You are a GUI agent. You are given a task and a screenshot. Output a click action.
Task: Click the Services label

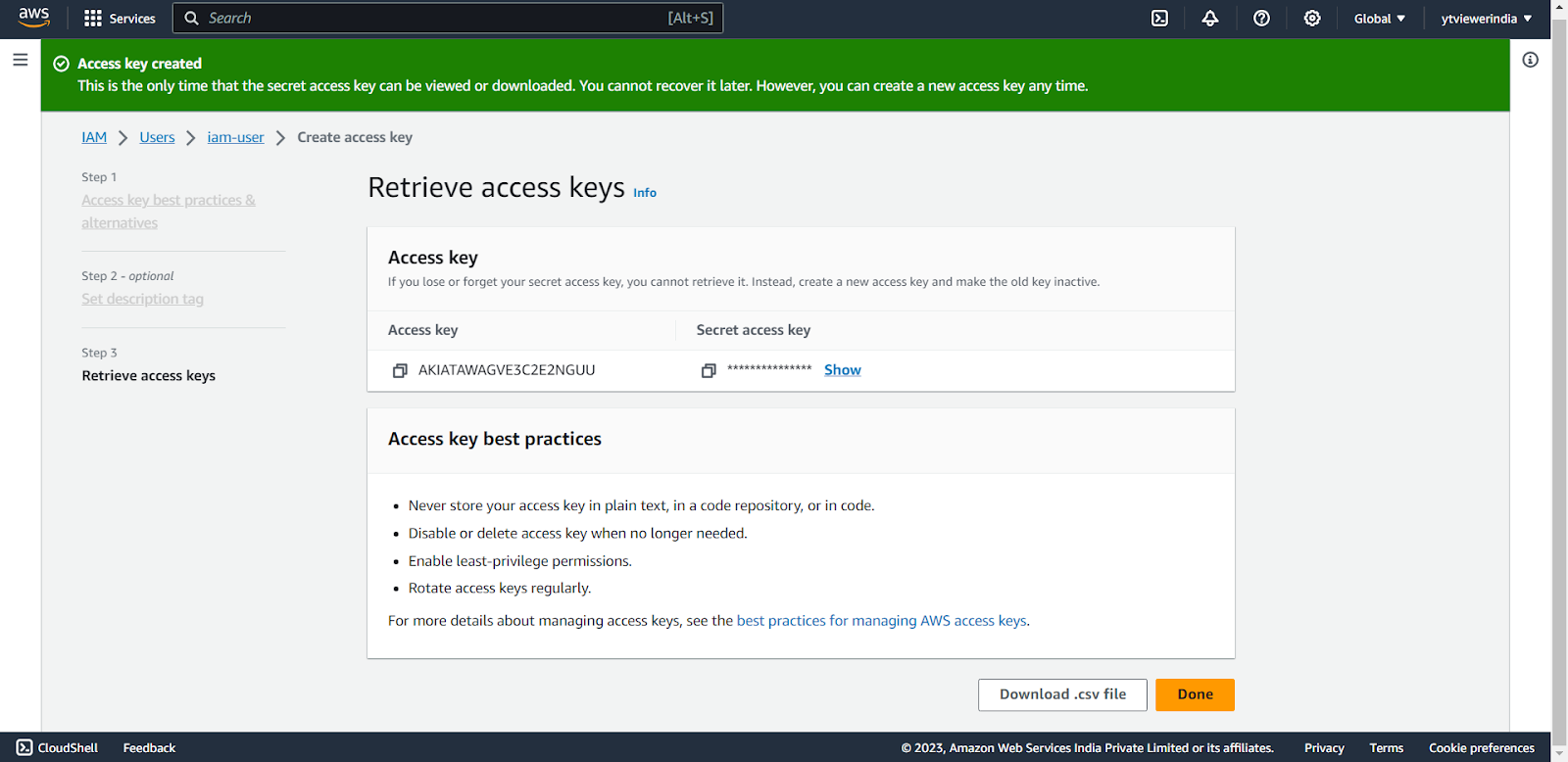[x=132, y=19]
